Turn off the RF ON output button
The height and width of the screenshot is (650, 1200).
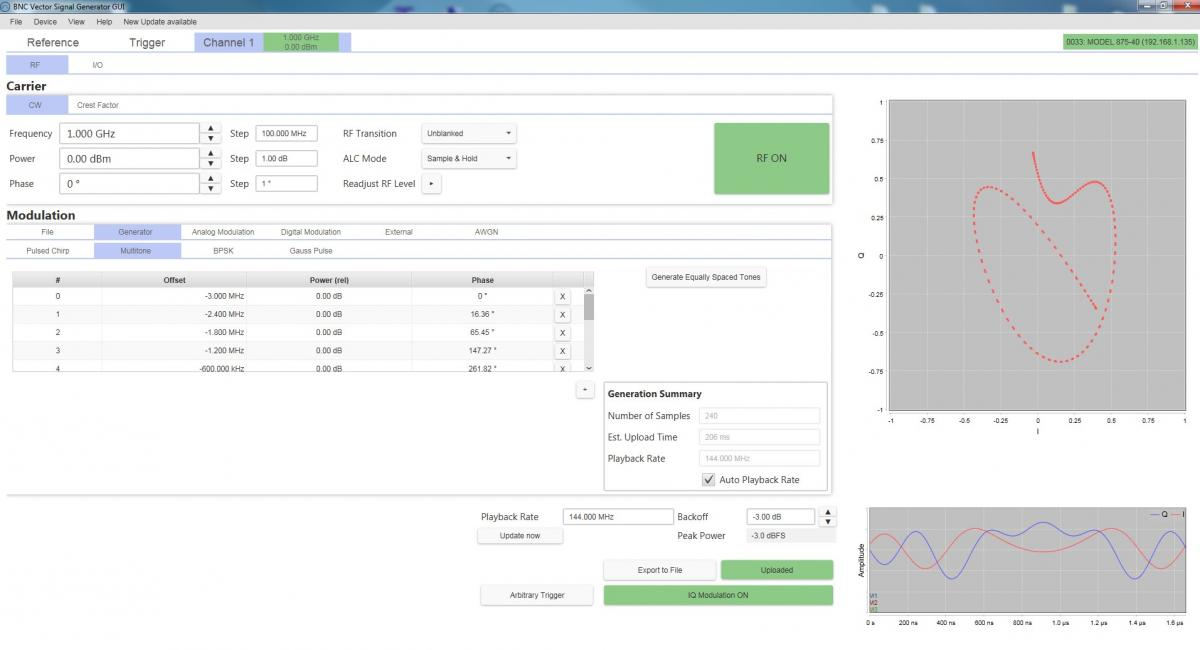[x=771, y=158]
